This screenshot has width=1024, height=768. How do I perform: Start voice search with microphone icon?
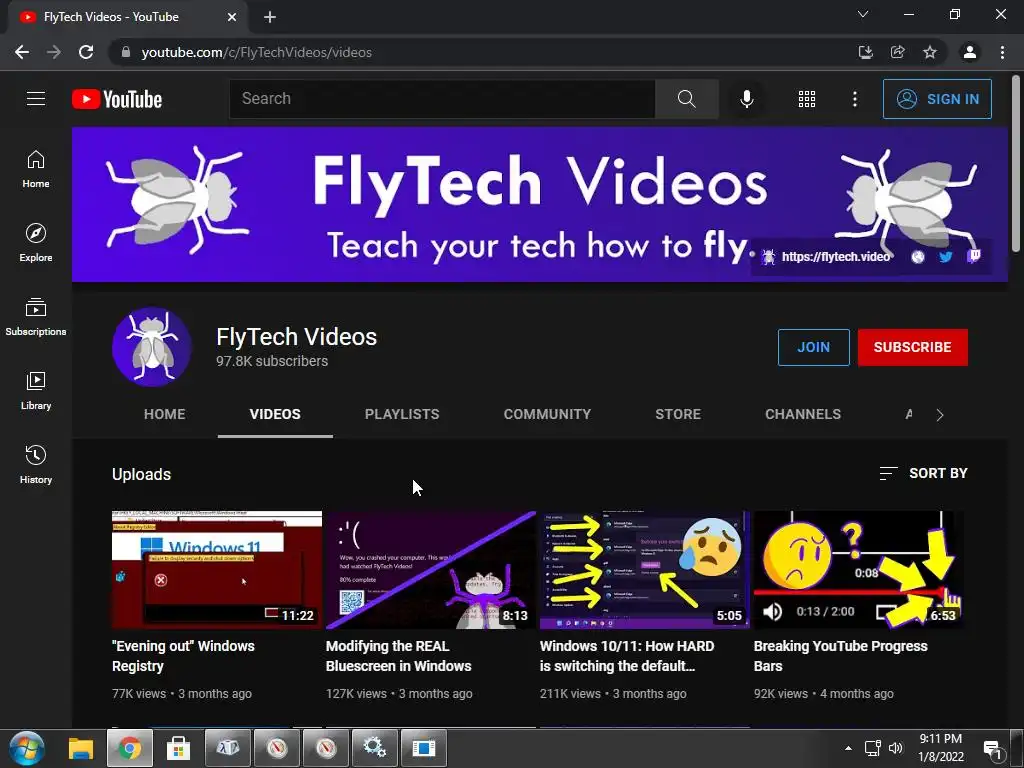(x=746, y=99)
